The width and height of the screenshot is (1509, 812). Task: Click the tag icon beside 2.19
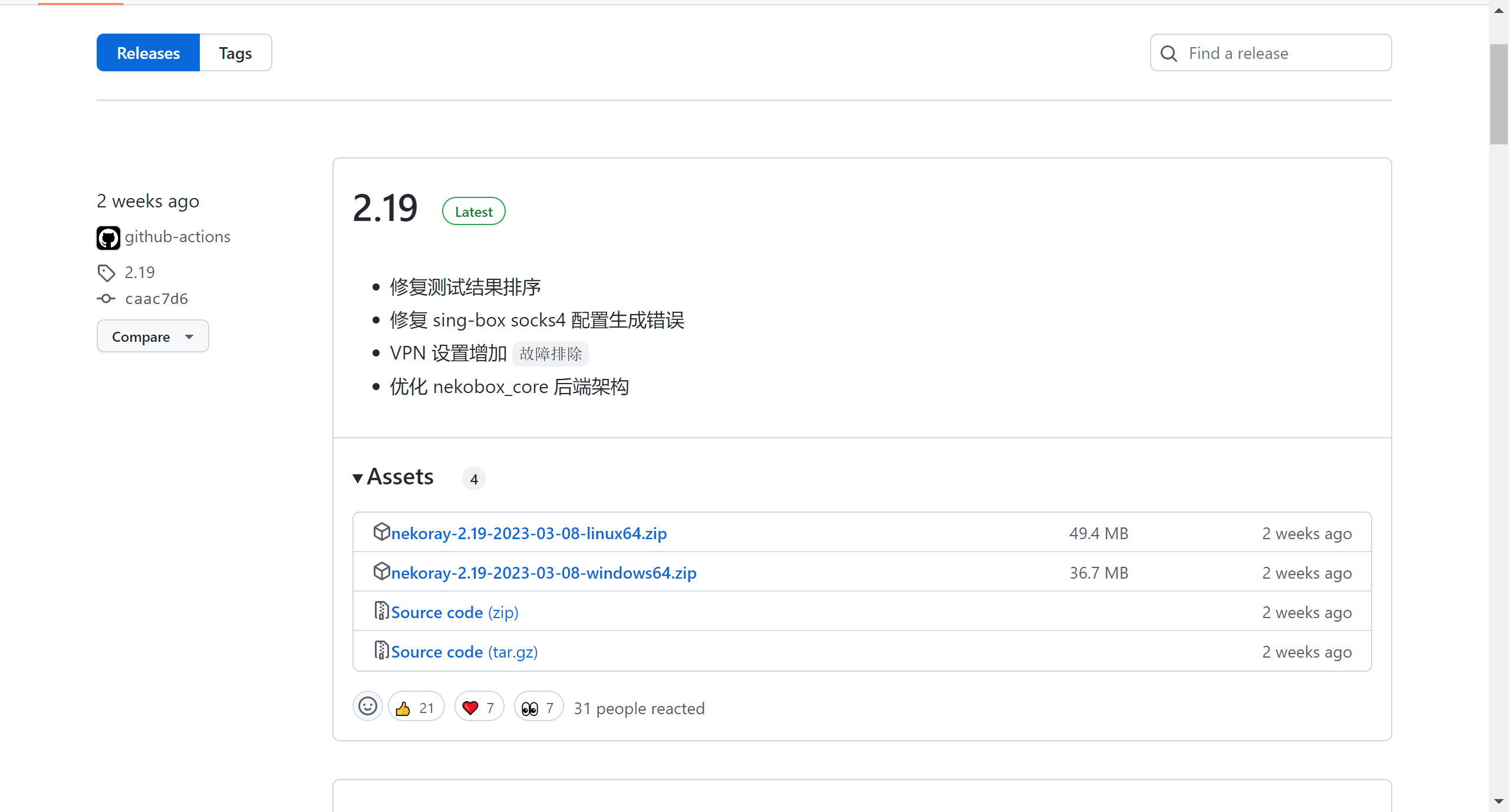(x=106, y=273)
